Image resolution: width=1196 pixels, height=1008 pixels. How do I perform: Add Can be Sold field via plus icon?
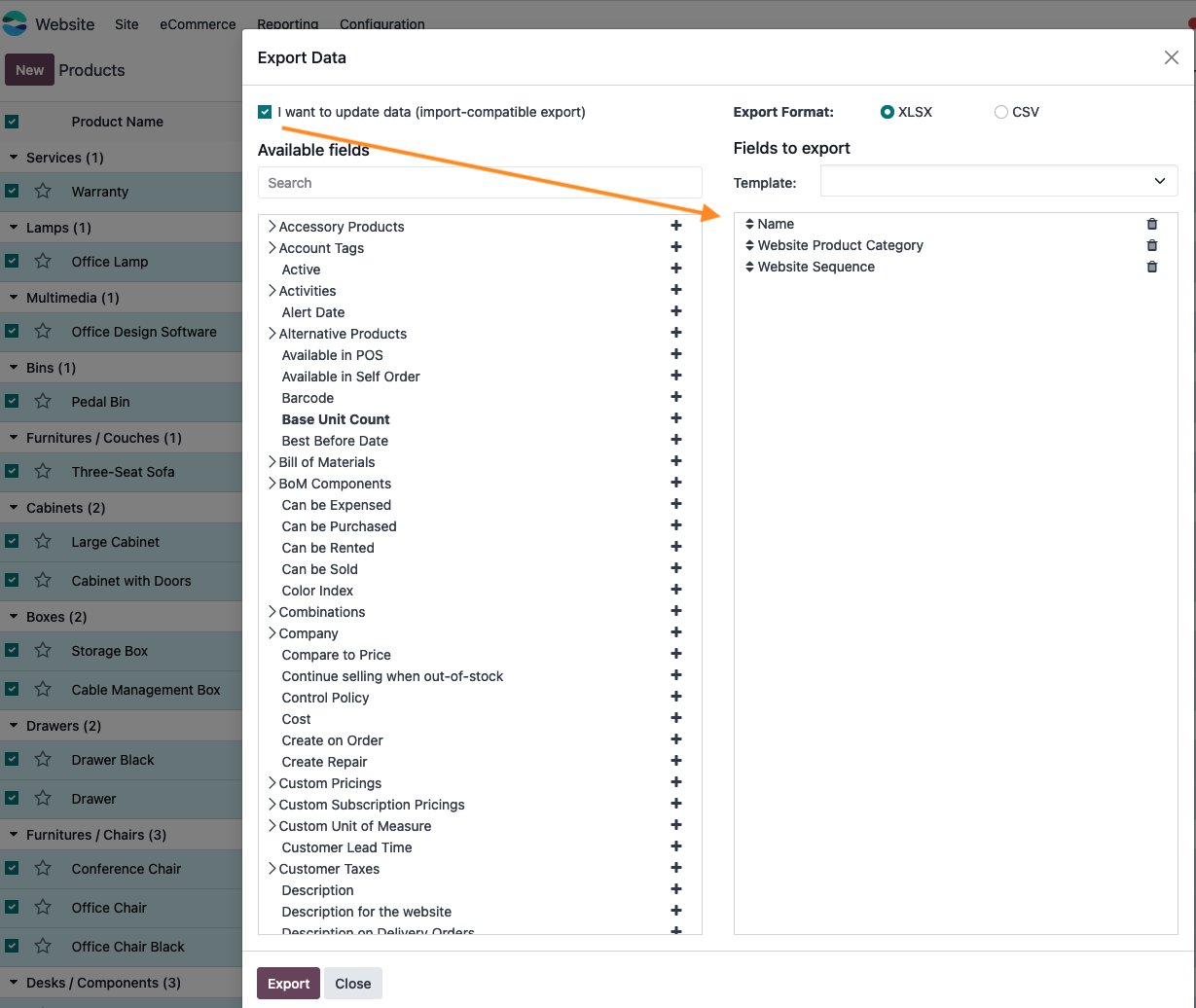pyautogui.click(x=676, y=568)
